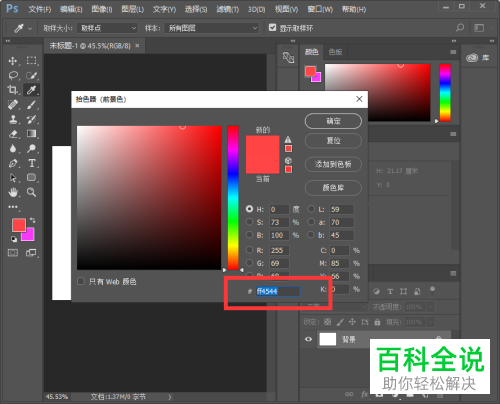This screenshot has width=500, height=404.
Task: Select the Rectangular Marquee tool
Action: (32, 61)
